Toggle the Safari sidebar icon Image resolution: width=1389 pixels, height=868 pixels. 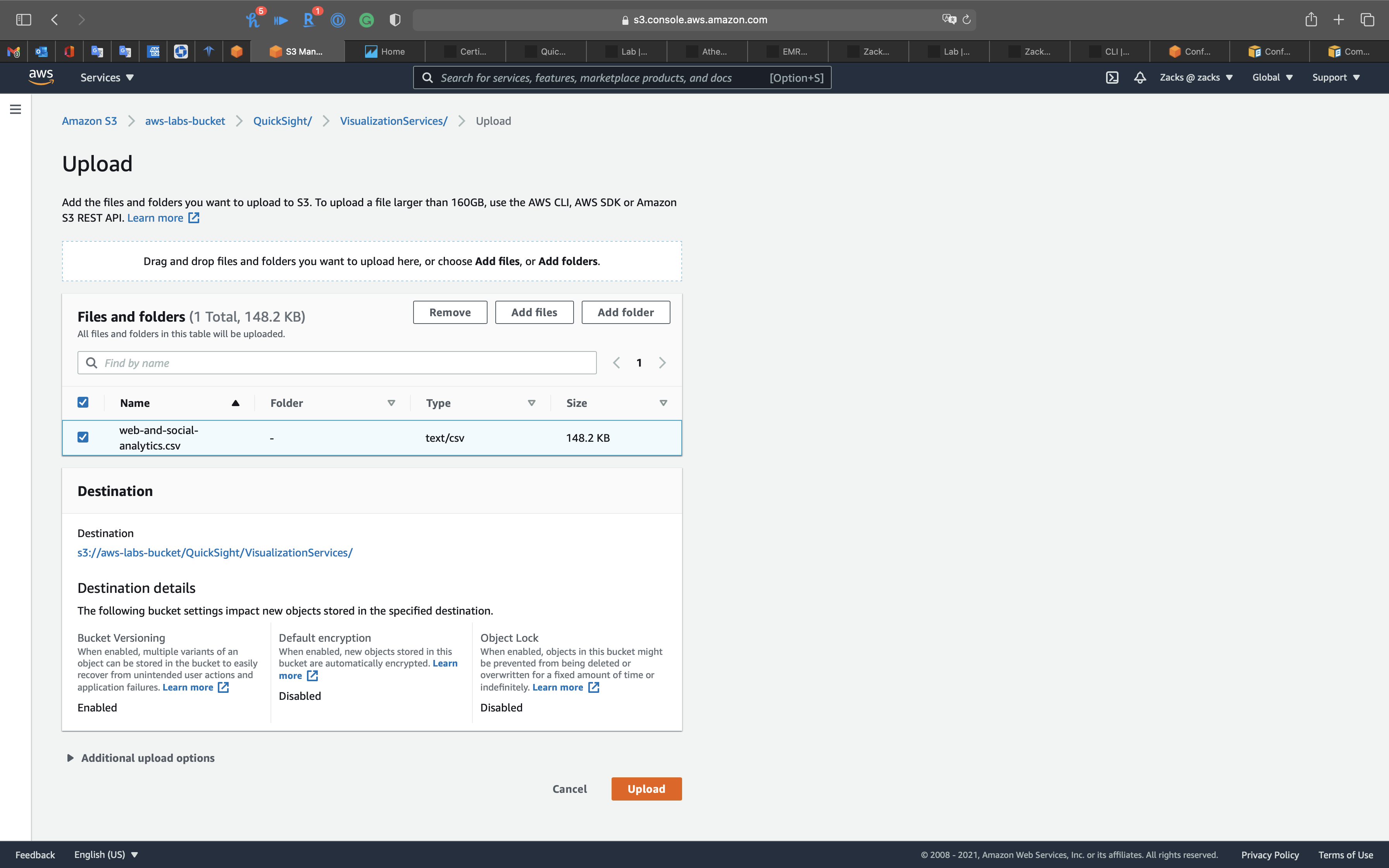click(x=24, y=19)
